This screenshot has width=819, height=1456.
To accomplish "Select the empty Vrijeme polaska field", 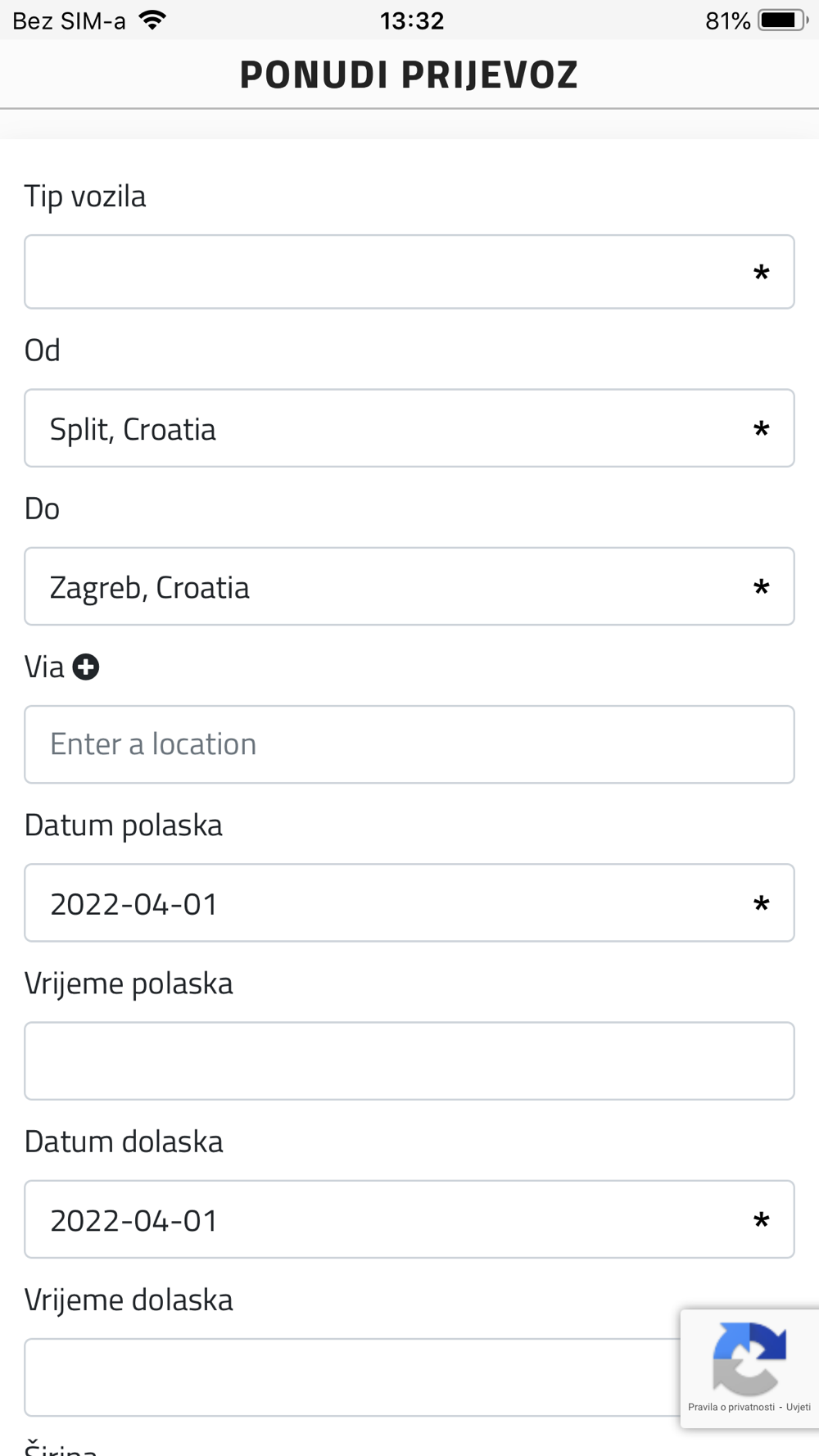I will (x=409, y=1060).
